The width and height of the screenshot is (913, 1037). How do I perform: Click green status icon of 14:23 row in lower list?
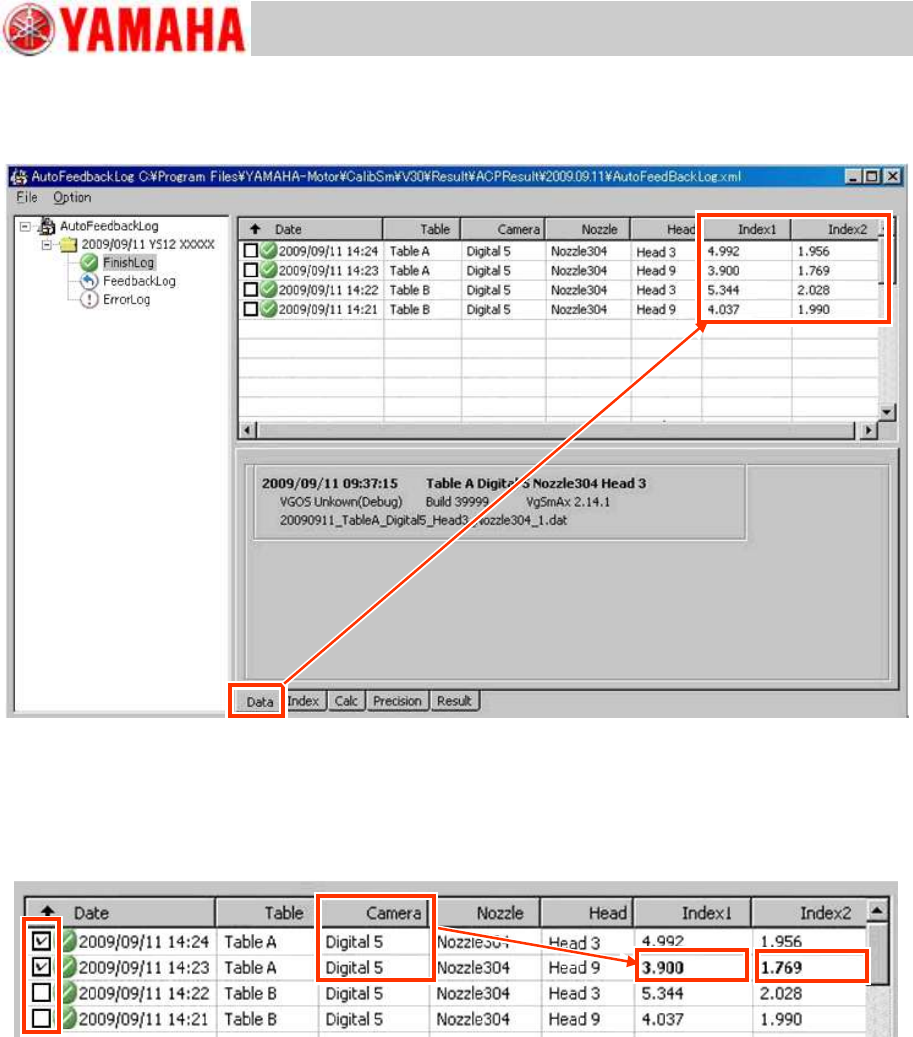tap(69, 967)
